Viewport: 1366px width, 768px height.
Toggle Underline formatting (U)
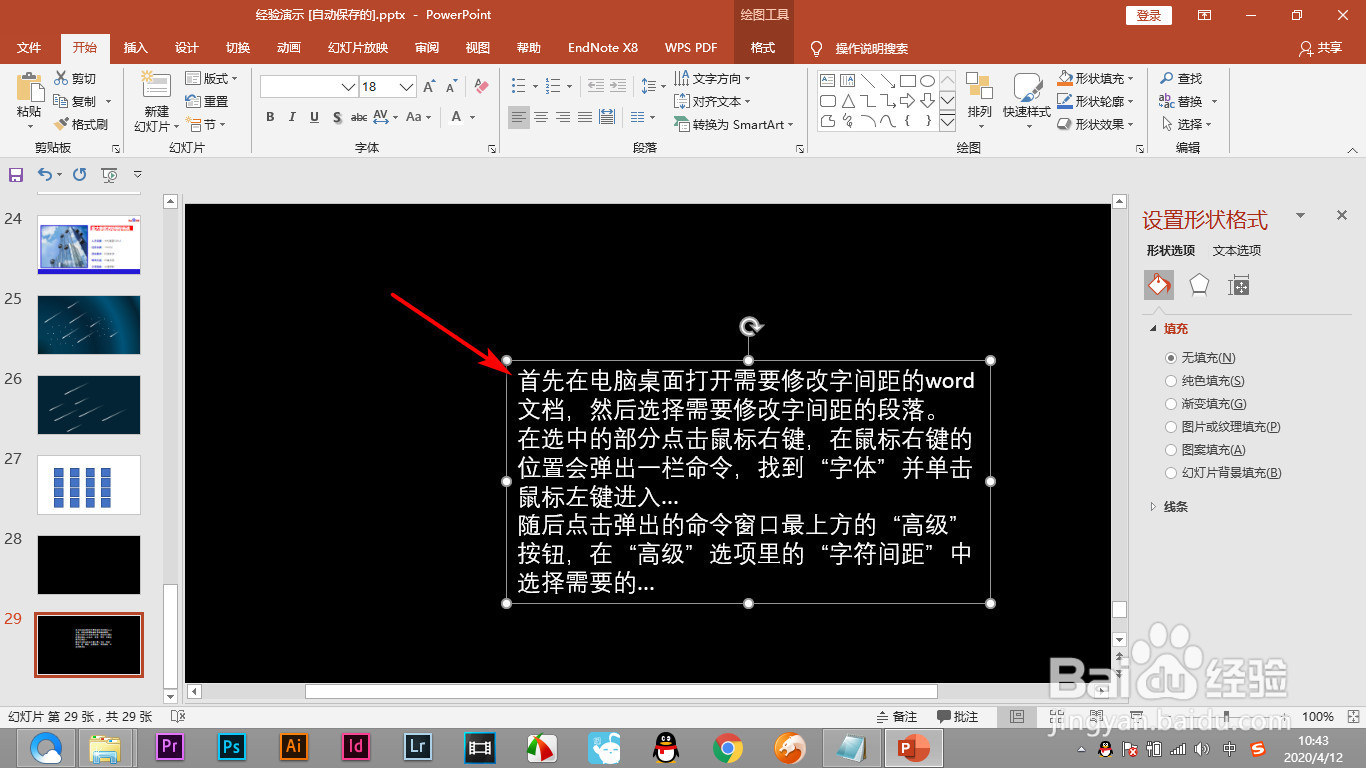314,117
